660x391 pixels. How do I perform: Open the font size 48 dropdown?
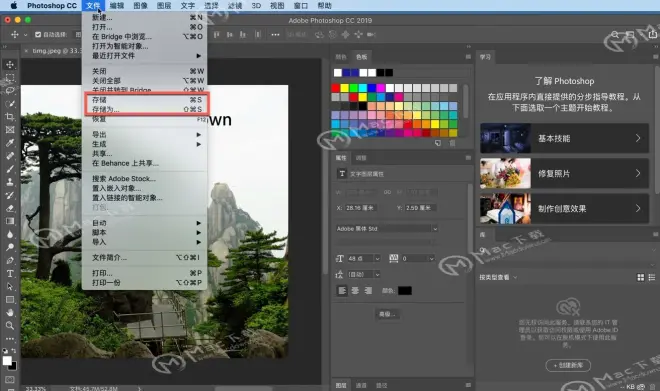(377, 258)
